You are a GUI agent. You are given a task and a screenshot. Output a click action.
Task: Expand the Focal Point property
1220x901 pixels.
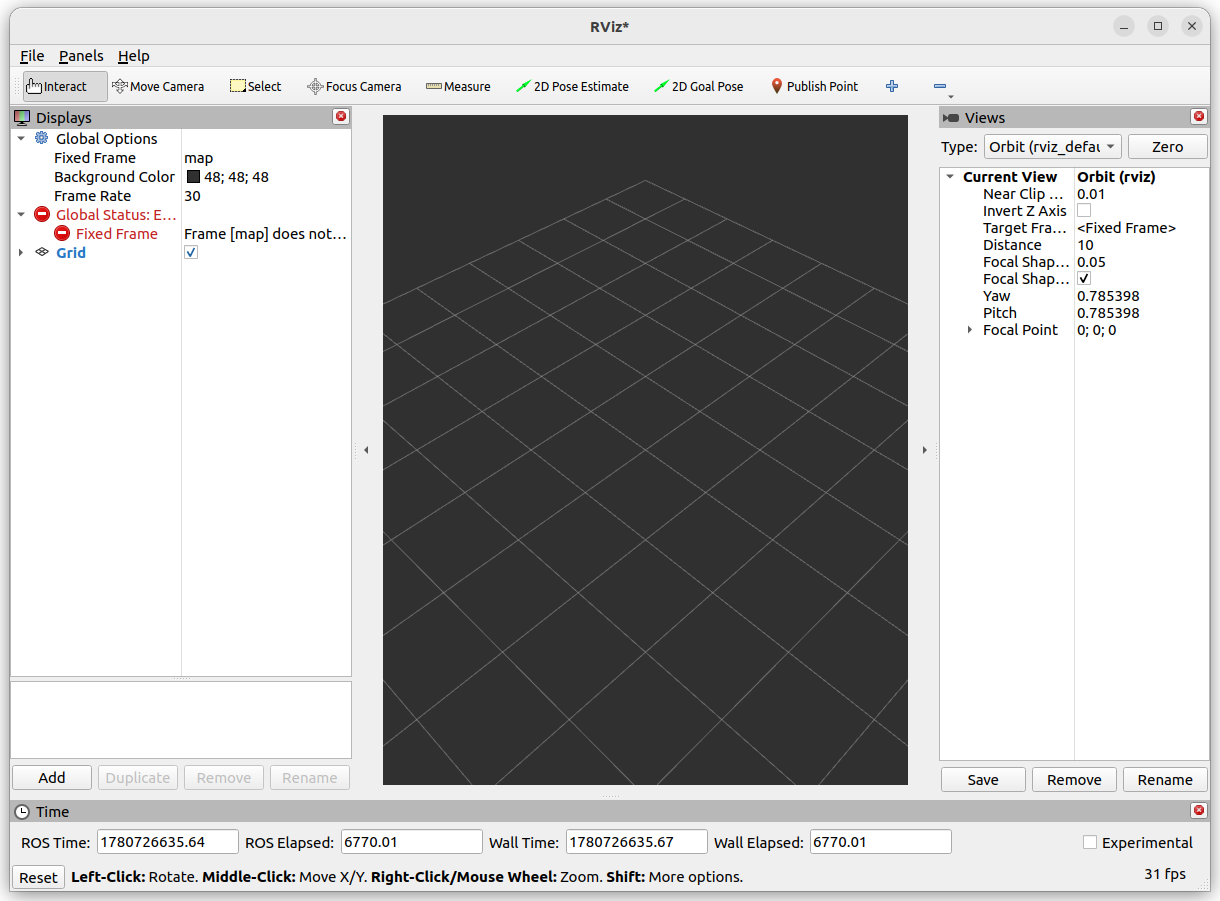coord(970,330)
